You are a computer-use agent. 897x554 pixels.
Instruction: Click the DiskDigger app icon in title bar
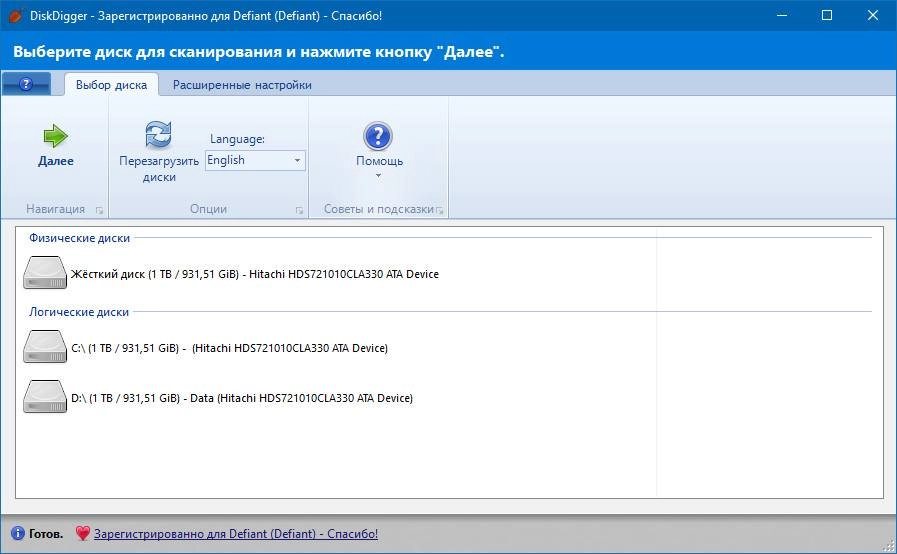pos(15,15)
